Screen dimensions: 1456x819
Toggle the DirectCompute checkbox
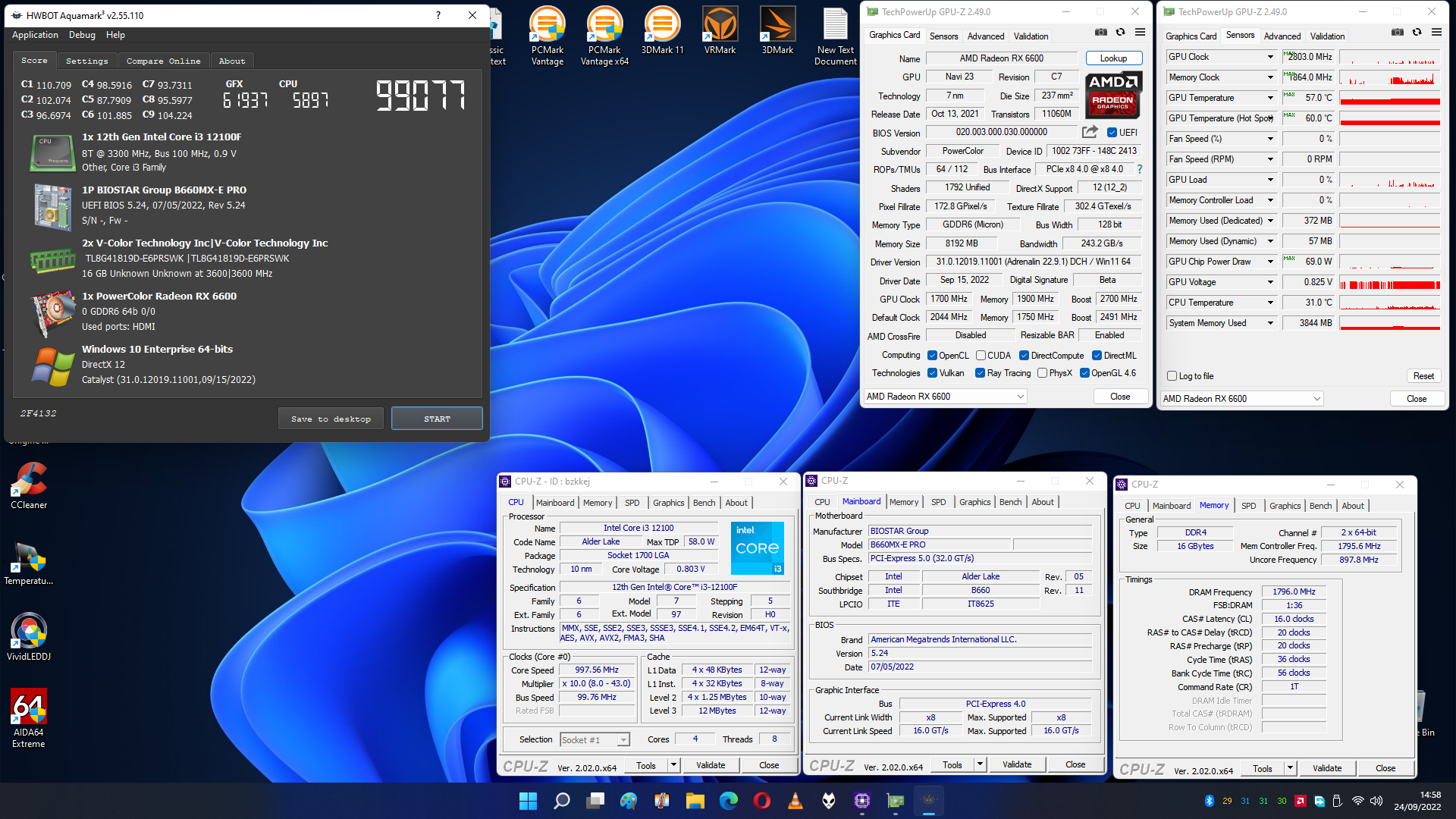click(x=1024, y=356)
